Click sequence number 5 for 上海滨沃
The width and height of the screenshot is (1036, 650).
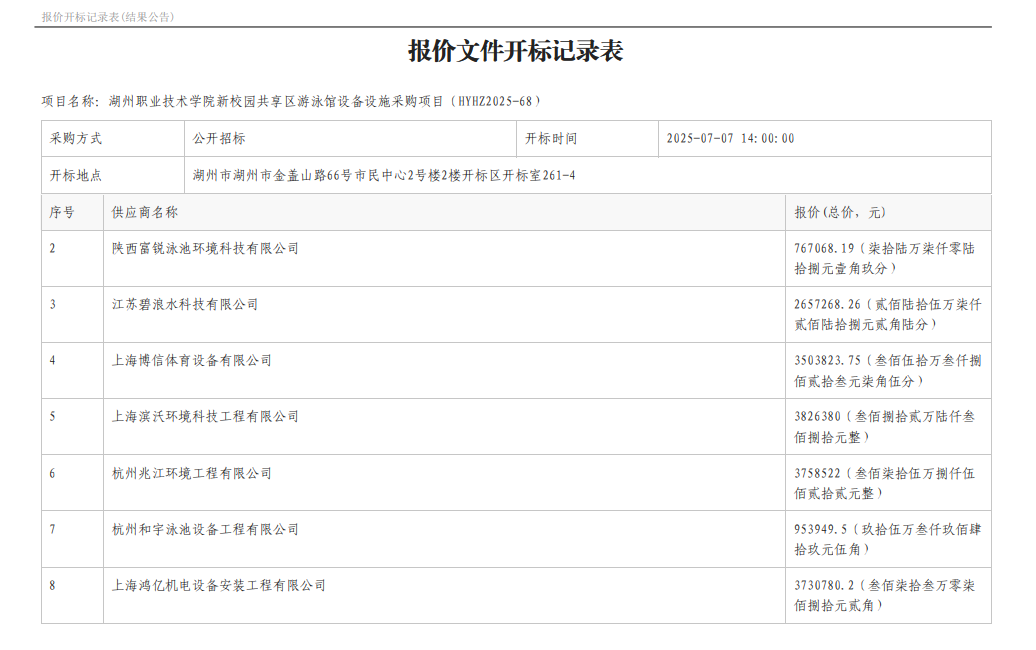point(52,417)
